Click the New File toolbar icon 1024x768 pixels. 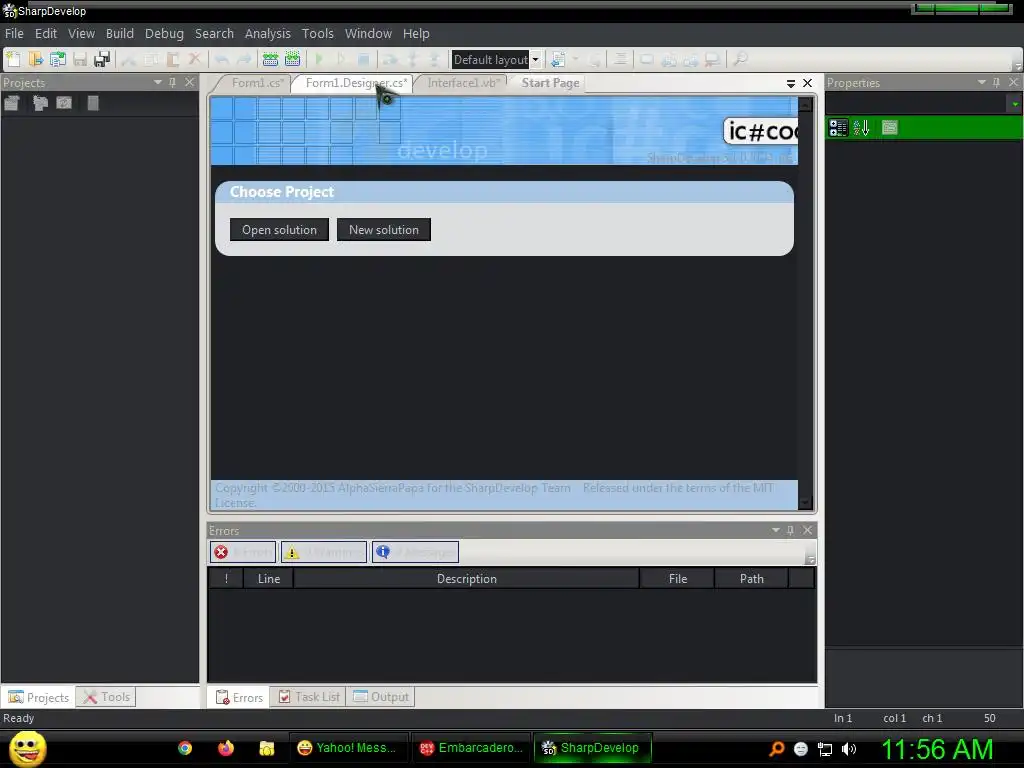pos(14,59)
